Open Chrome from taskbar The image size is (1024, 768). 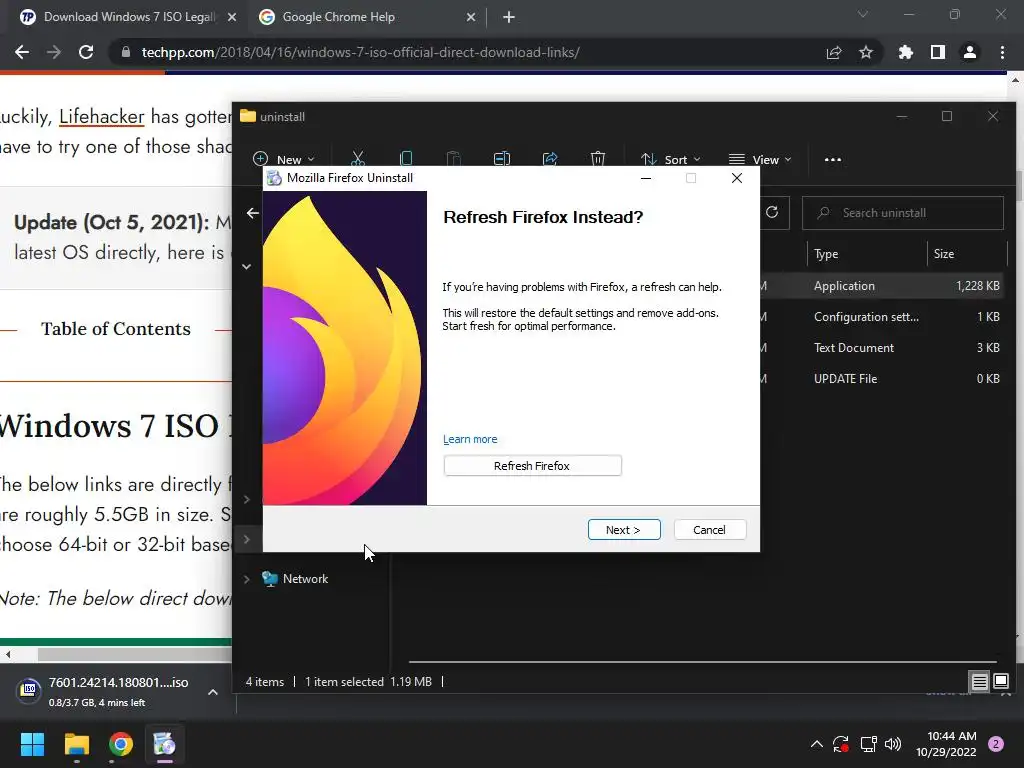coord(121,744)
